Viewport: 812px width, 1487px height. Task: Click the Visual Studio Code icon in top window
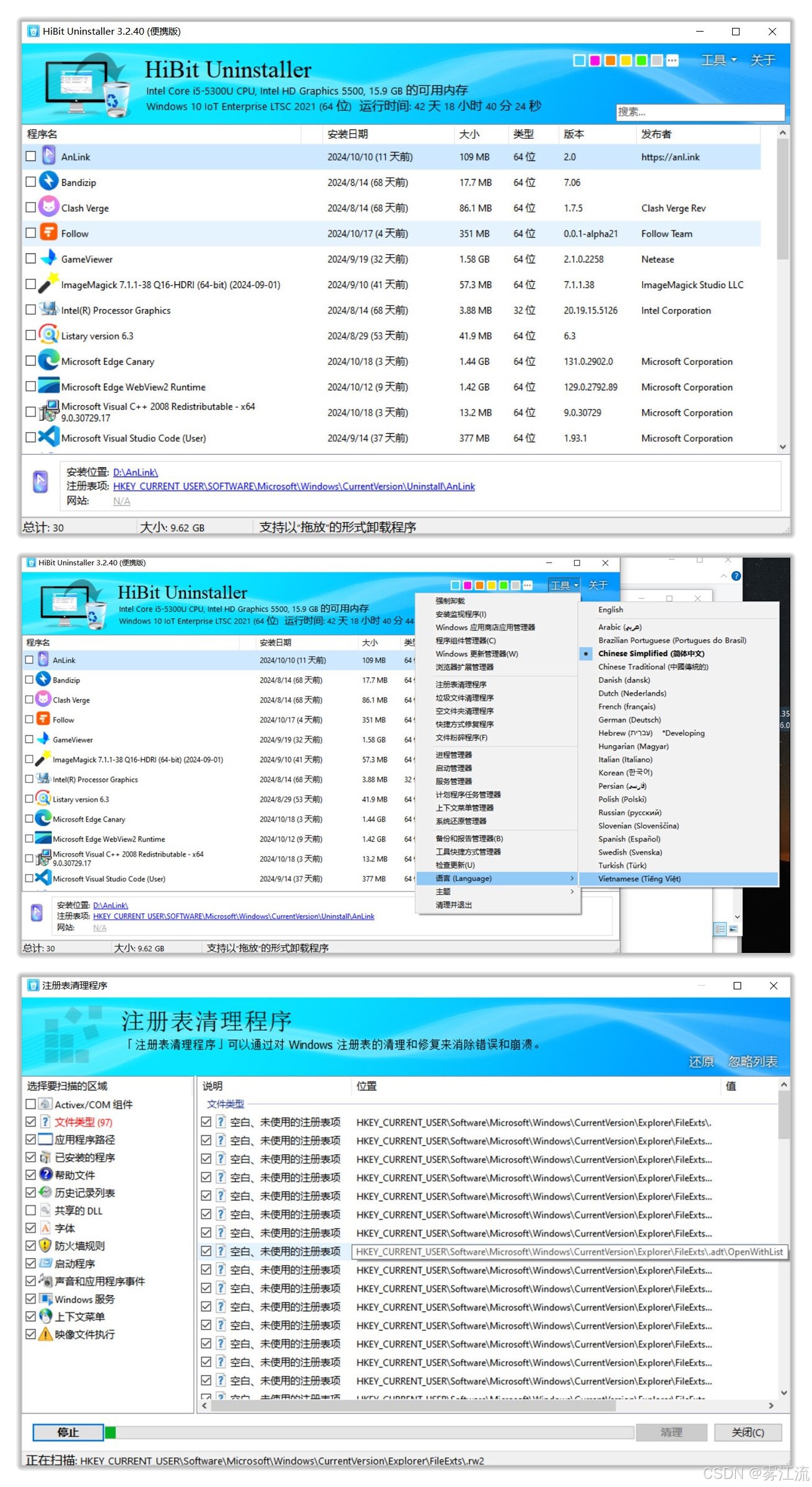pyautogui.click(x=49, y=437)
